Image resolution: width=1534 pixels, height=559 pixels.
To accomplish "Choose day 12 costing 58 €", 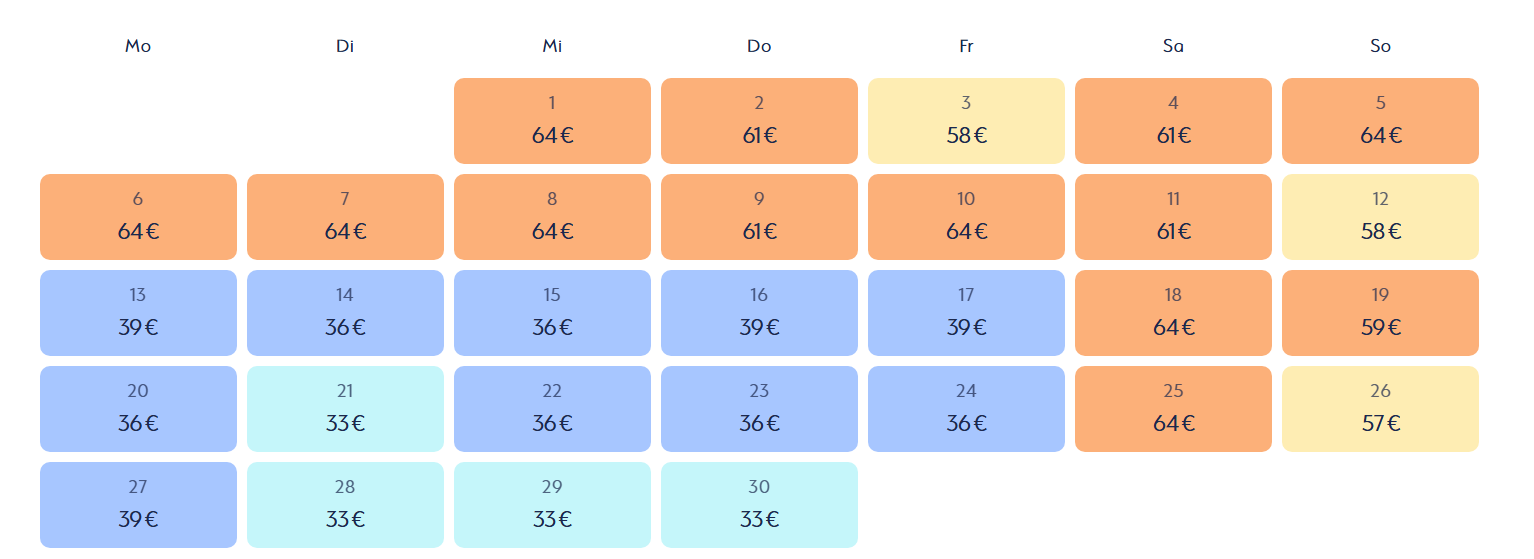I will coord(1380,217).
